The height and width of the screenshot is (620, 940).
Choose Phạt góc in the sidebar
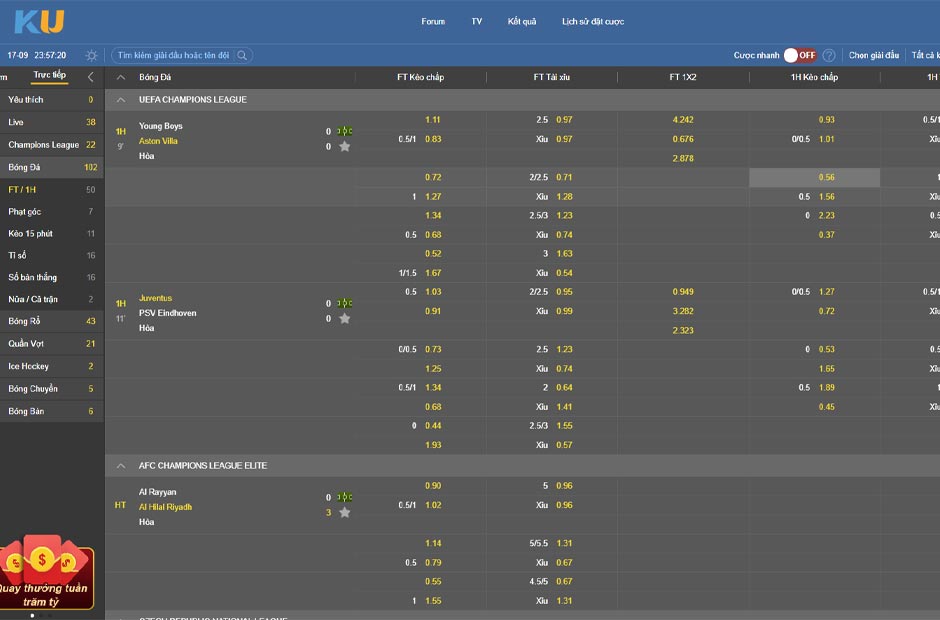52,212
